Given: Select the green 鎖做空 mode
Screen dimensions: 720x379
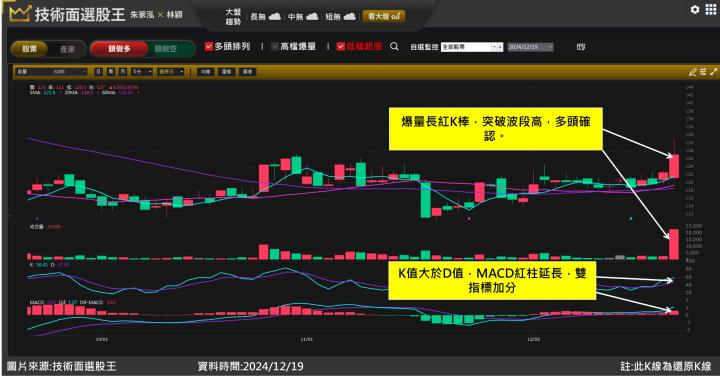Looking at the screenshot, I should pos(165,49).
